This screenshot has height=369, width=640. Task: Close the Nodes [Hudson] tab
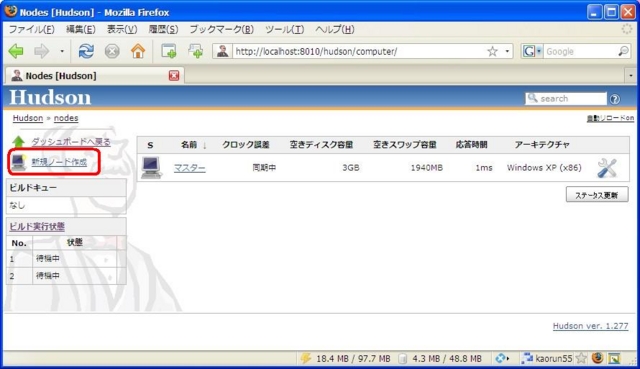(174, 76)
